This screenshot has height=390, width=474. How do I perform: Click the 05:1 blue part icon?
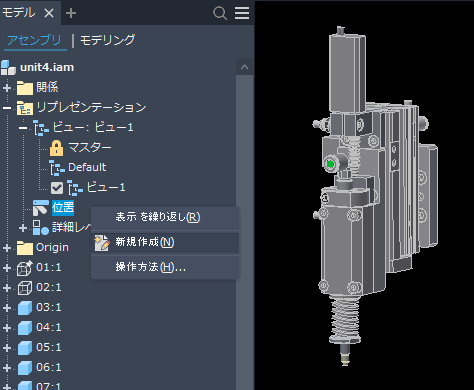tap(25, 348)
